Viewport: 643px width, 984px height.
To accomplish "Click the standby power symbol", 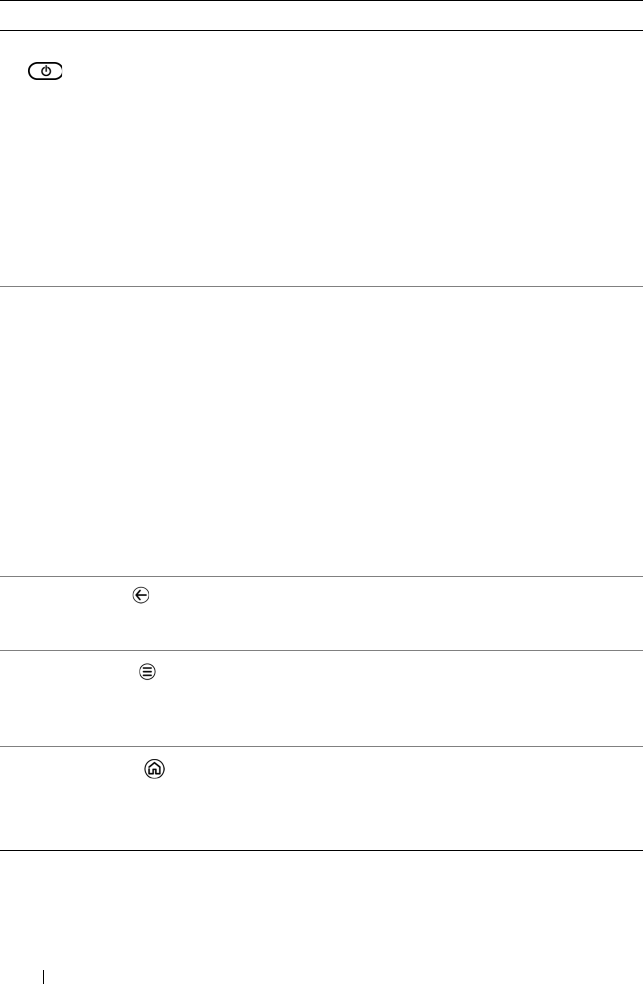I will 45,72.
